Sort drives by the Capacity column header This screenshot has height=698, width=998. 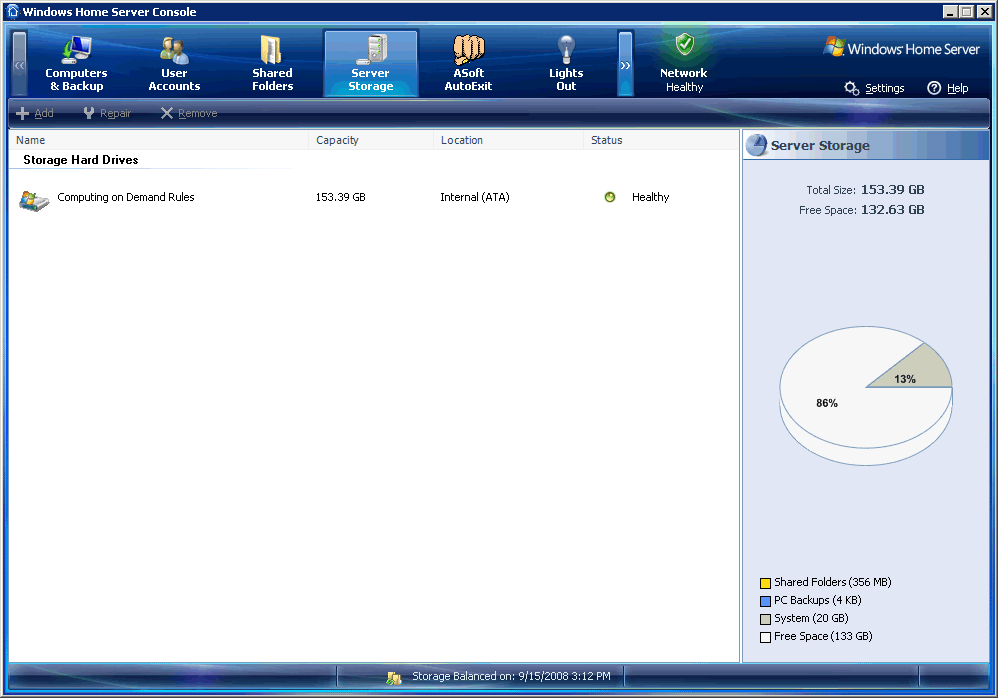pos(371,140)
